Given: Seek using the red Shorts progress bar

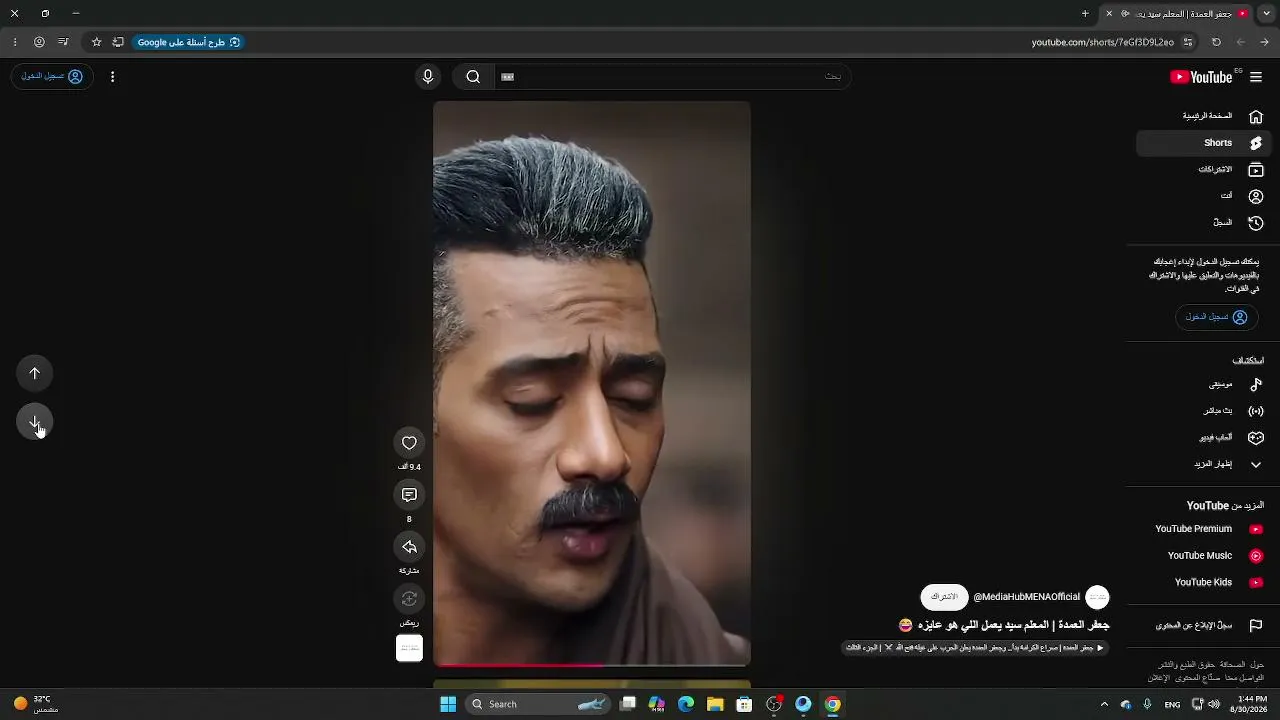Looking at the screenshot, I should pyautogui.click(x=592, y=664).
